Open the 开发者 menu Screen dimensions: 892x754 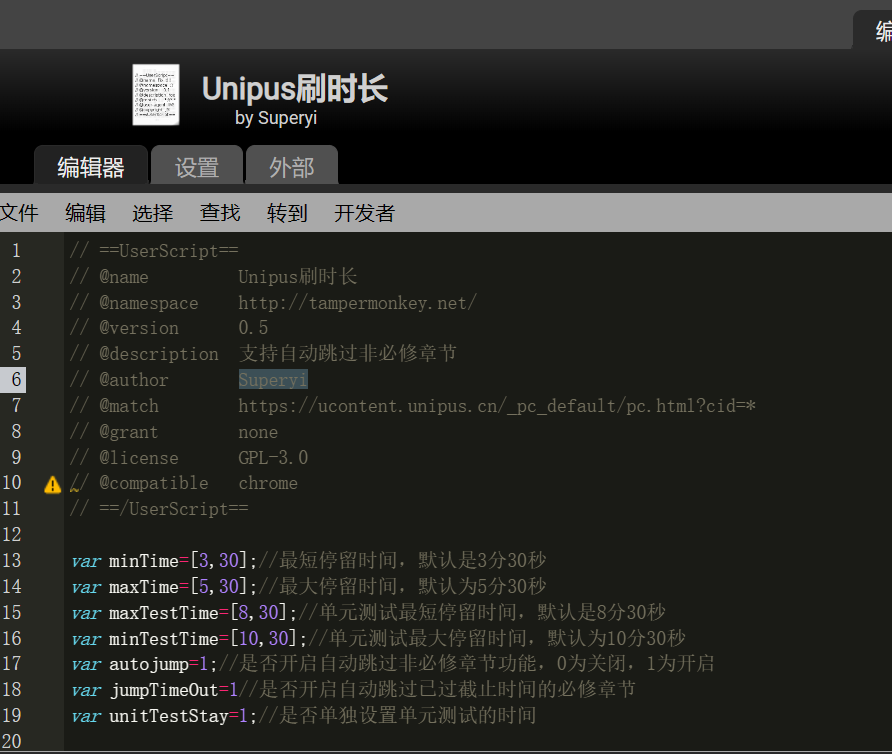[x=364, y=213]
